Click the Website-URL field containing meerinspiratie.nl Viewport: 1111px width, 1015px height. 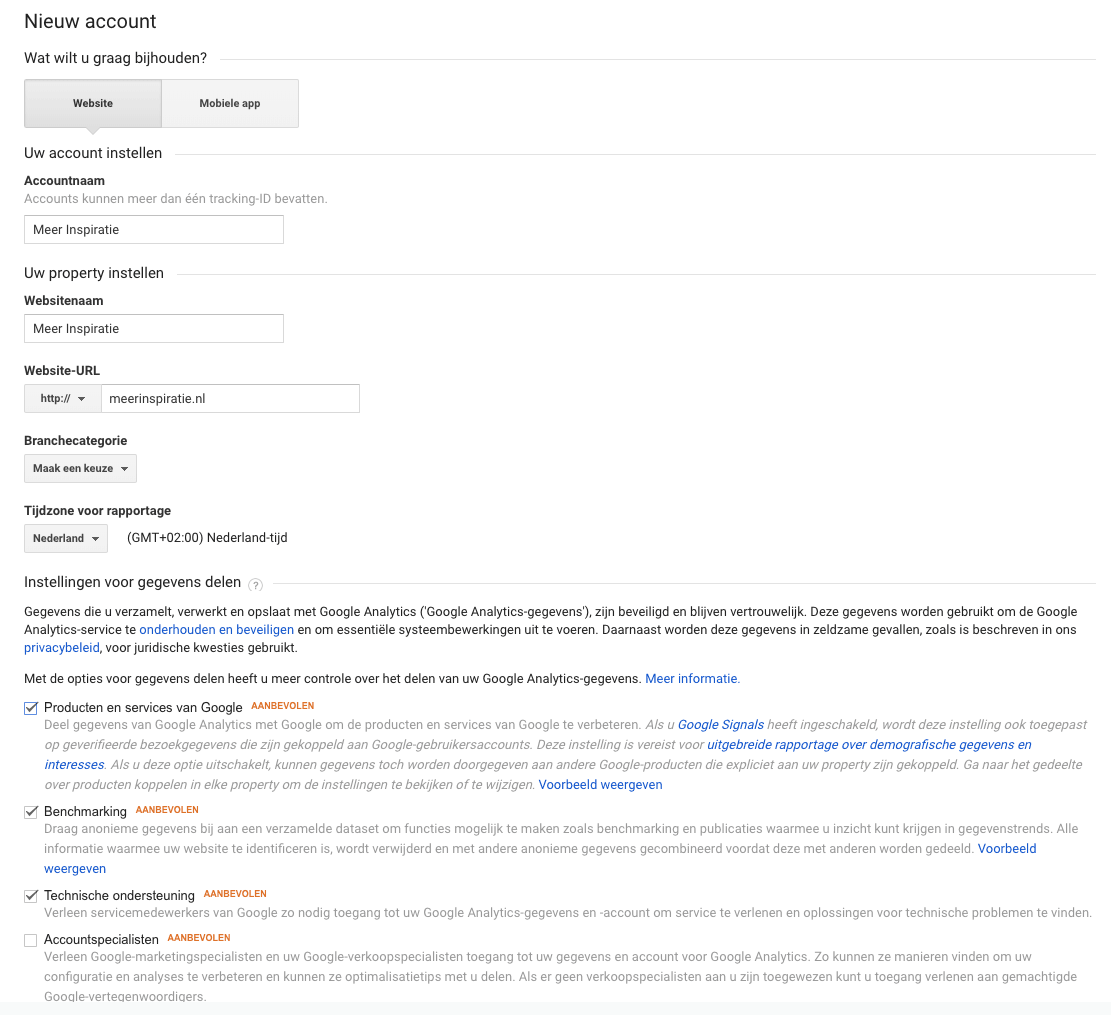point(230,398)
